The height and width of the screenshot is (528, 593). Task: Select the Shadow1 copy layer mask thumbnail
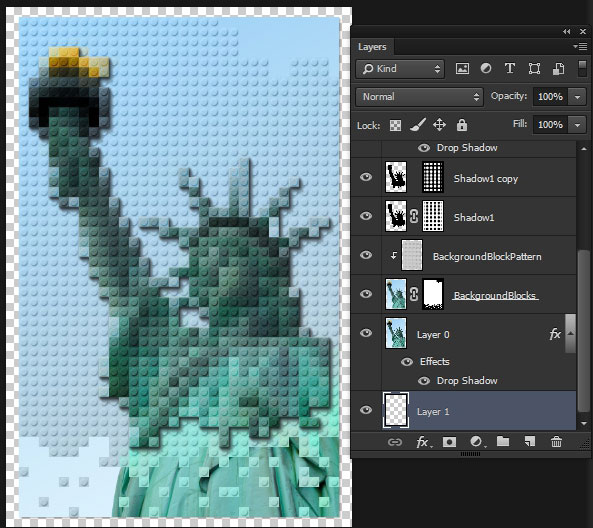pos(433,177)
